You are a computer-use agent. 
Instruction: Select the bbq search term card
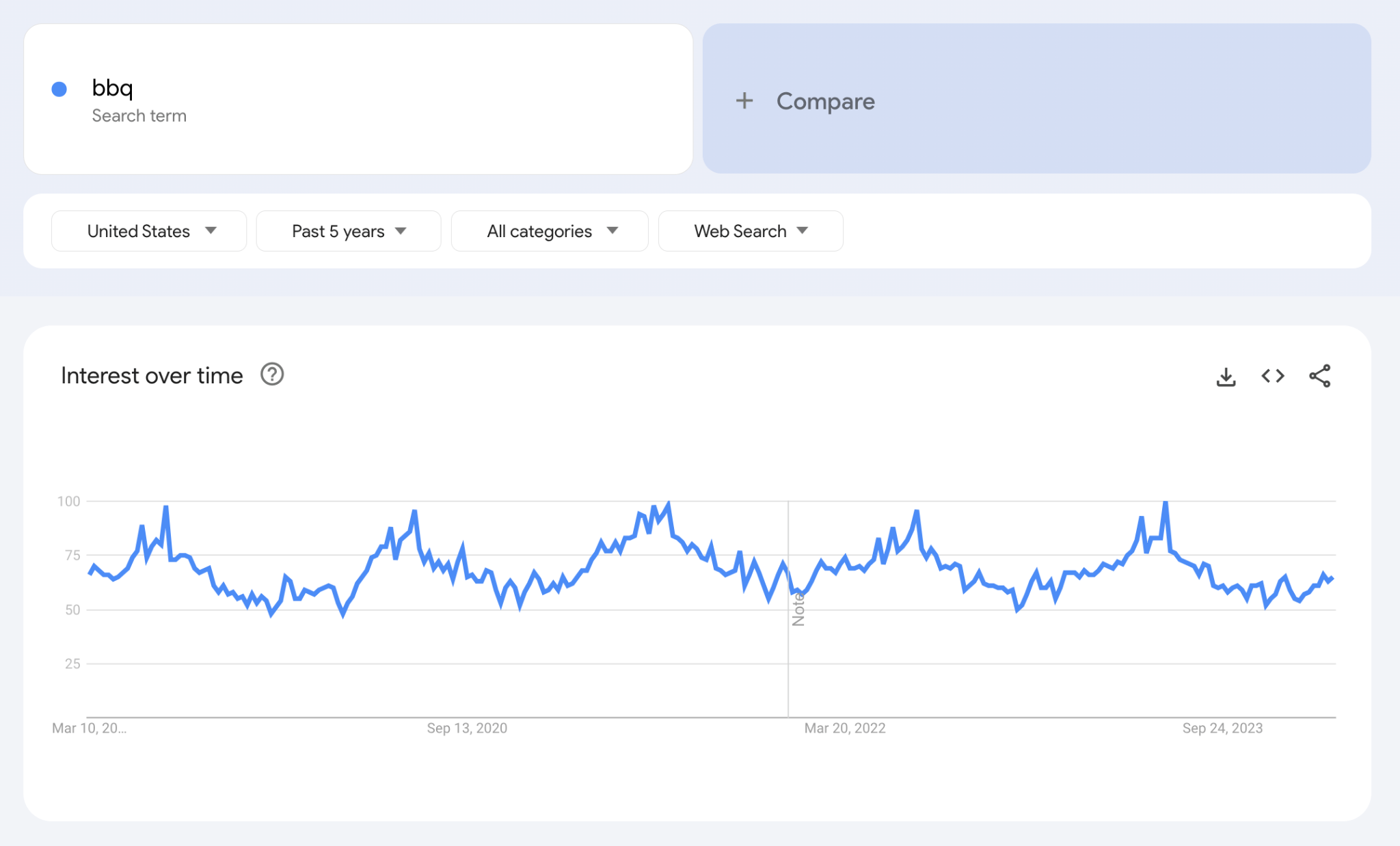pyautogui.click(x=355, y=99)
